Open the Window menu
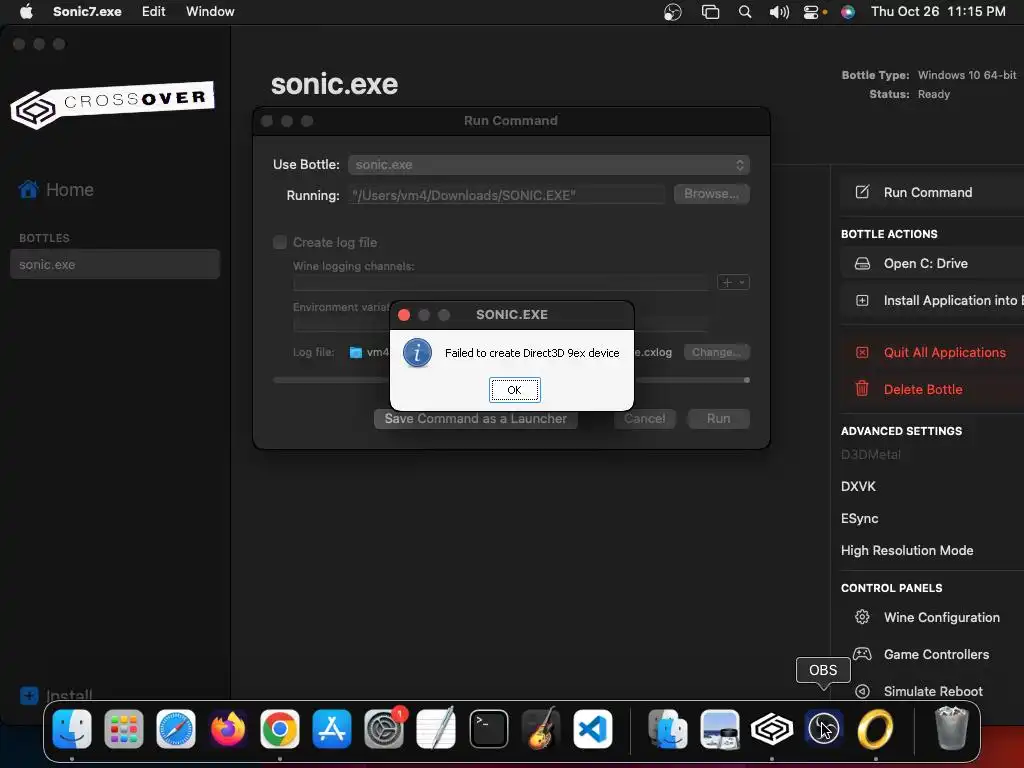The image size is (1024, 768). click(210, 11)
